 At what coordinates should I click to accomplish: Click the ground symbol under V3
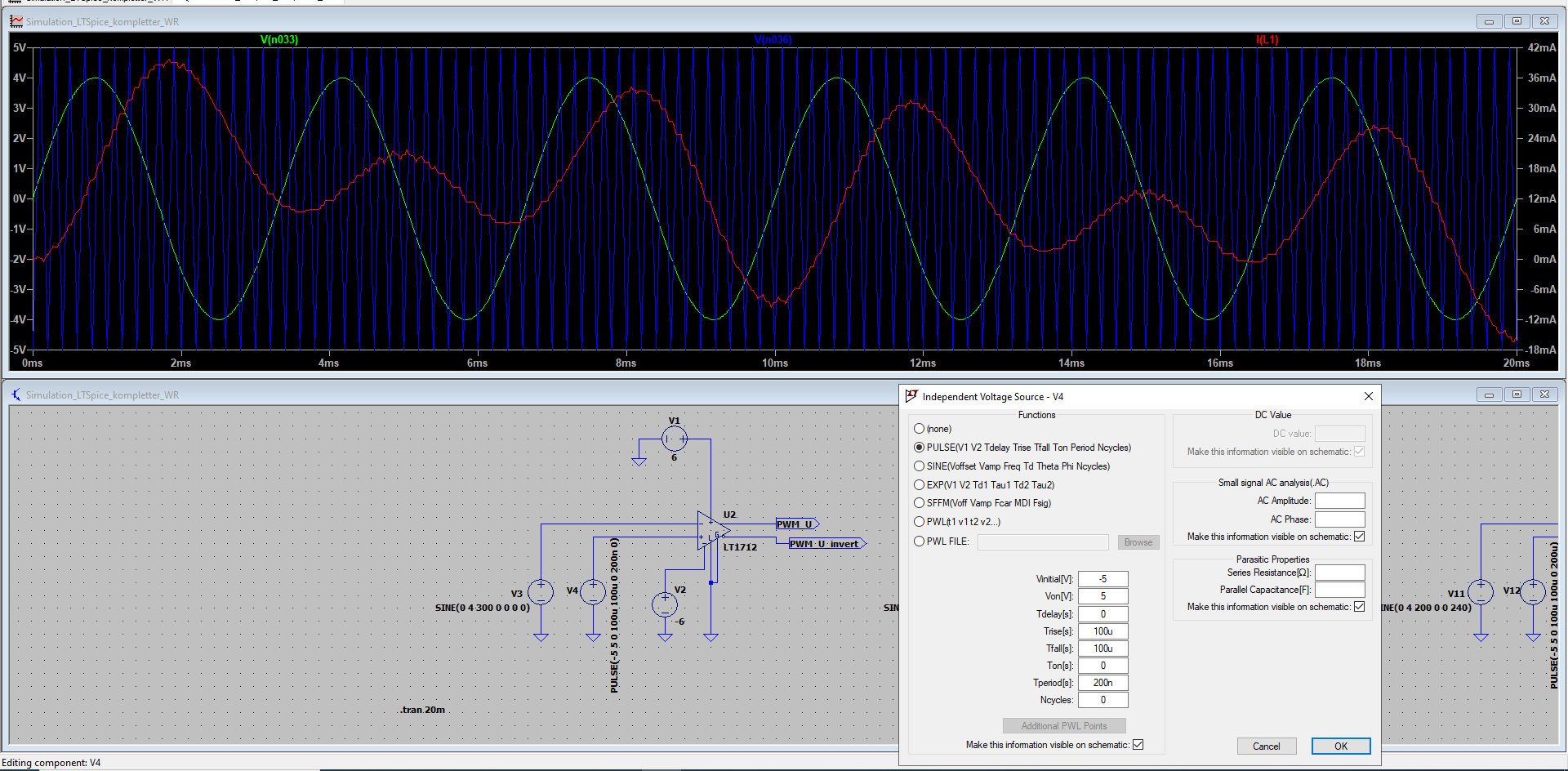tap(541, 636)
